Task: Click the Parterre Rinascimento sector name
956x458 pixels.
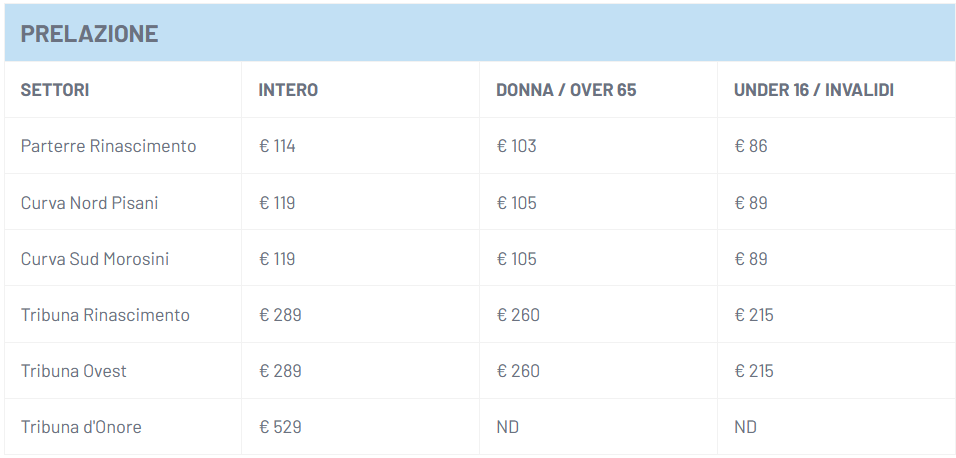Action: 108,146
